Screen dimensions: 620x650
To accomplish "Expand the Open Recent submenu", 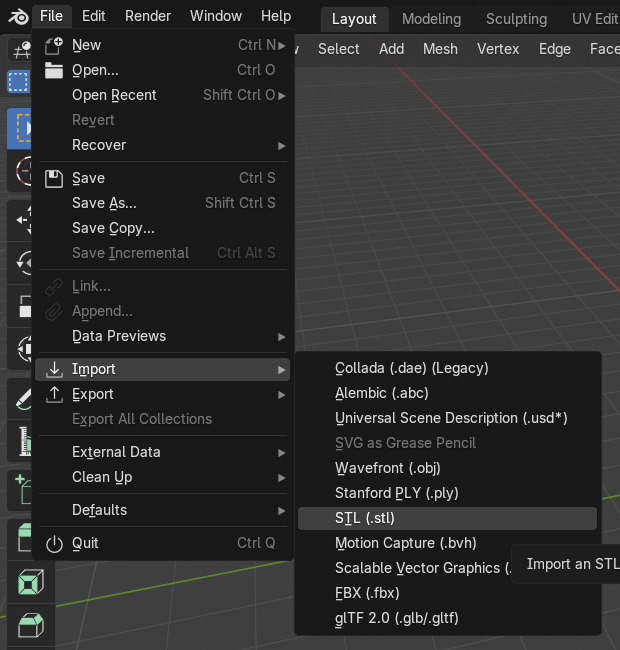I will click(282, 96).
